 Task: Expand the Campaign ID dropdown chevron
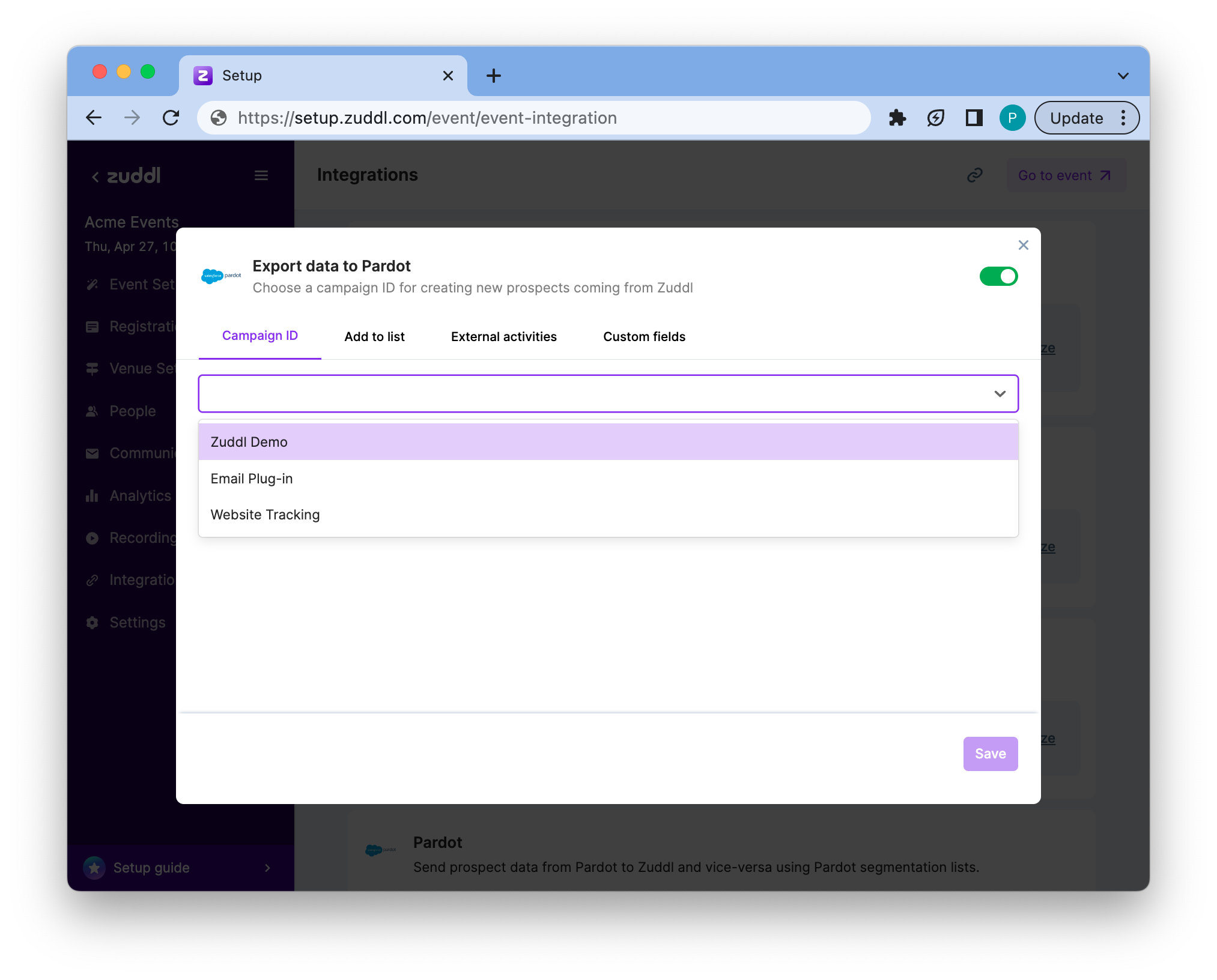tap(1000, 394)
